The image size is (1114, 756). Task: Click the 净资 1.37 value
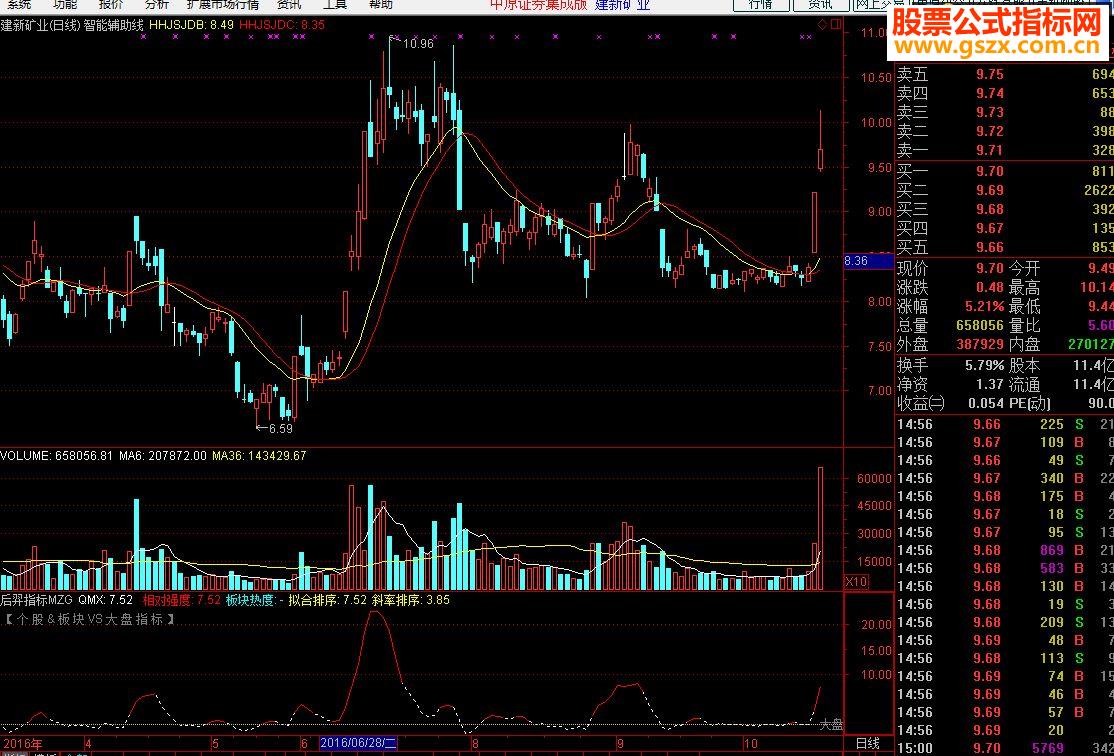[x=989, y=385]
